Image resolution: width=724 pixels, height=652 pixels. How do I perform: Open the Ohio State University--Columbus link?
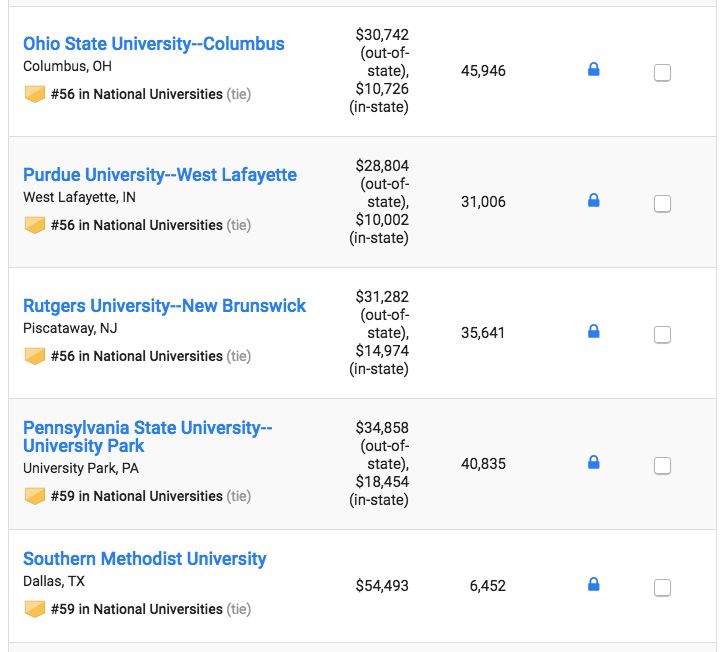coord(153,44)
